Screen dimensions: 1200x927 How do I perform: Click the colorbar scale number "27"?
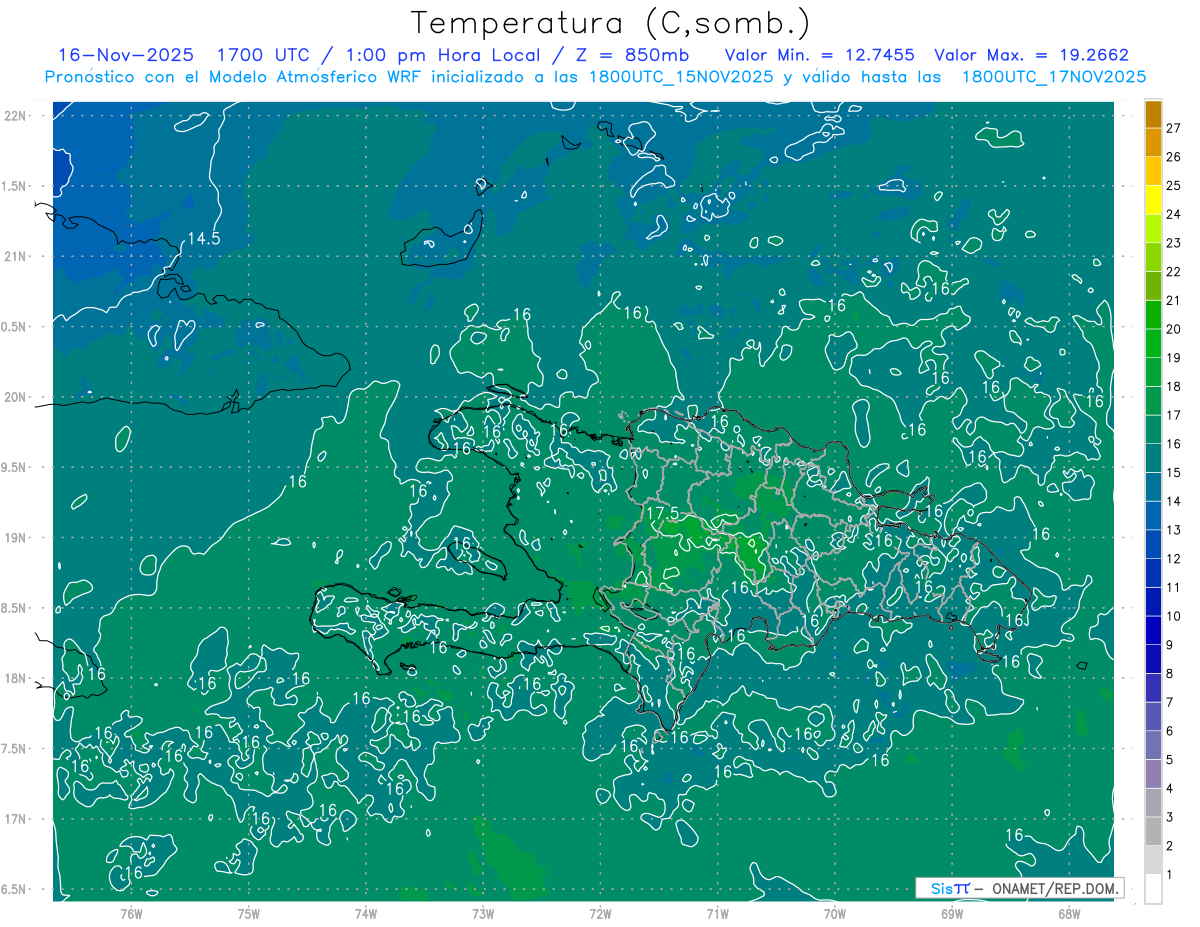click(x=1174, y=128)
